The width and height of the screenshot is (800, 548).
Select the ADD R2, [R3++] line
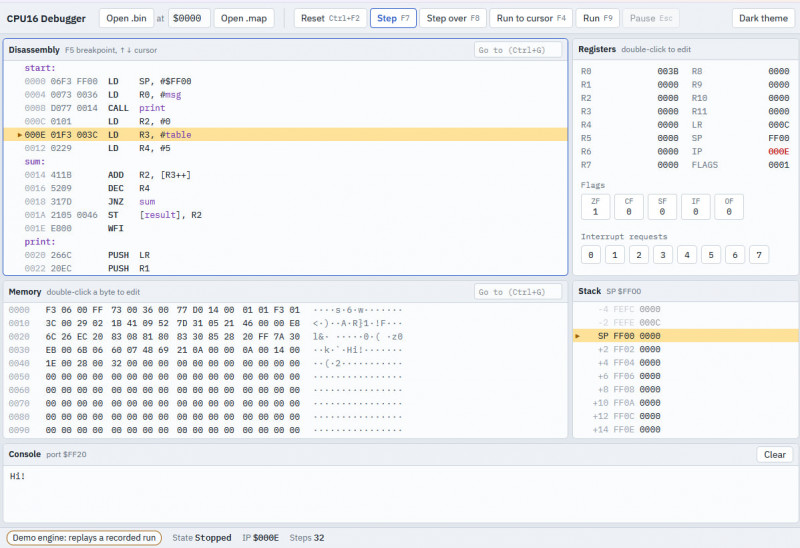285,175
